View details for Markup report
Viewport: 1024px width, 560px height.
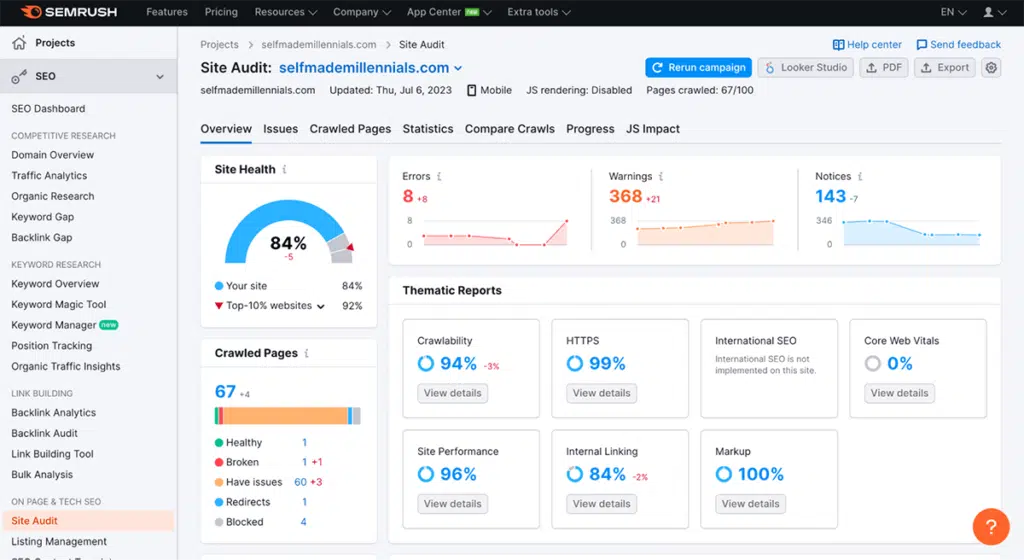[x=750, y=504]
